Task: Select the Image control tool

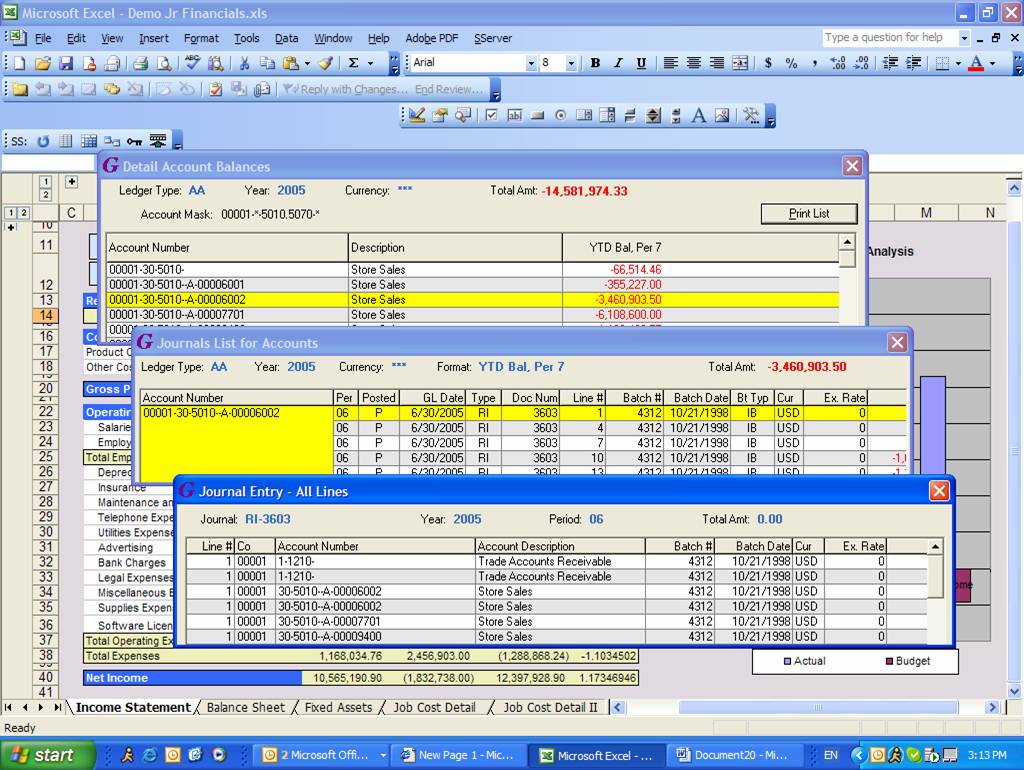Action: point(722,116)
